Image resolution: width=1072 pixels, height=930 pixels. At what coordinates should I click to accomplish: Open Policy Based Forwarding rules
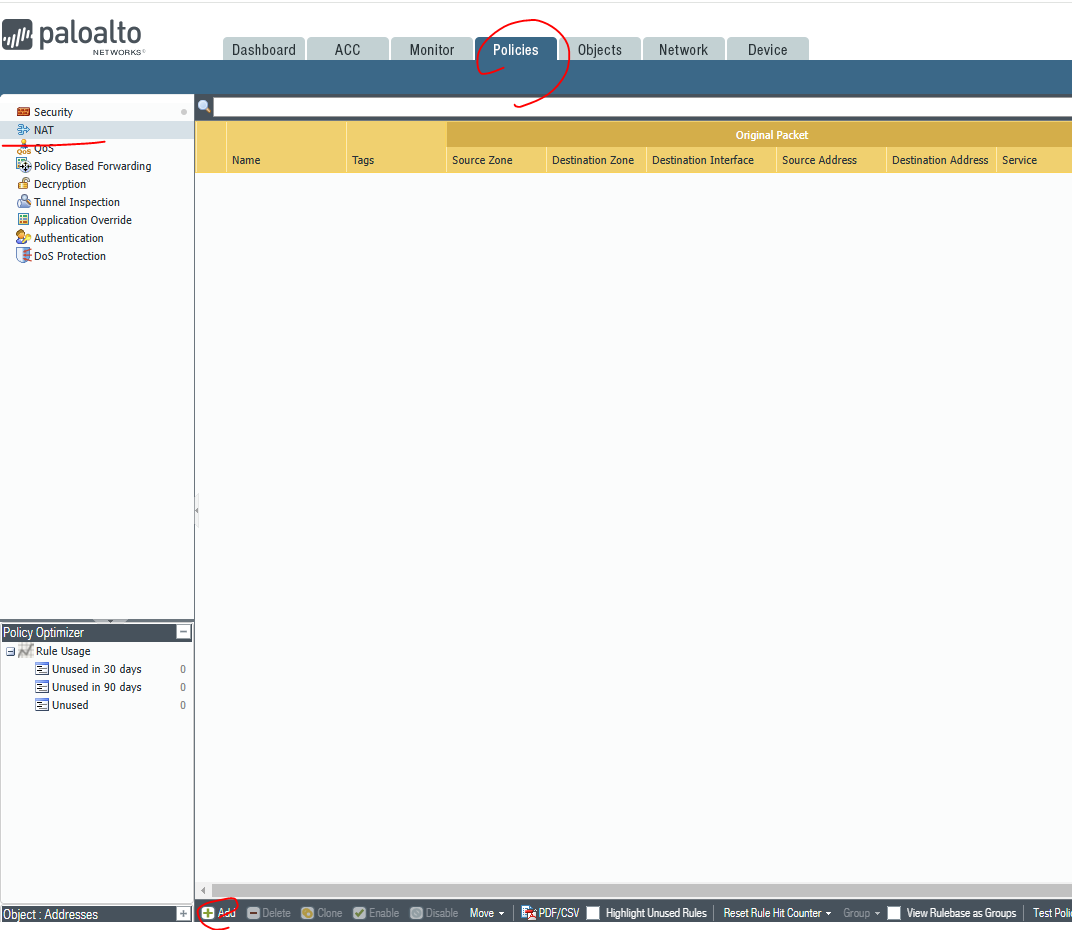click(x=92, y=165)
